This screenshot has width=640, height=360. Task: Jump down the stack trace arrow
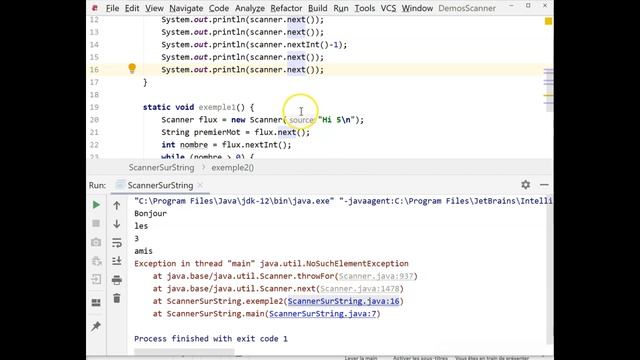pyautogui.click(x=117, y=224)
